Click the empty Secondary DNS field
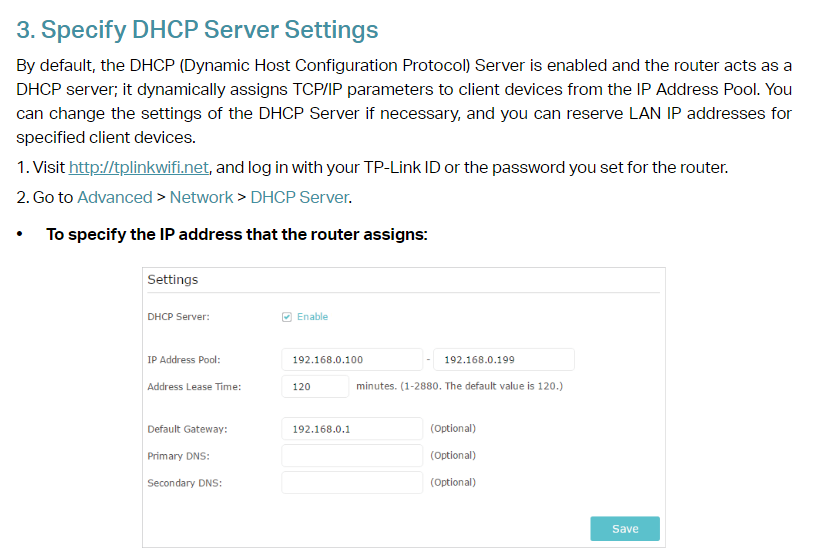Viewport: 822px width, 552px height. (352, 482)
